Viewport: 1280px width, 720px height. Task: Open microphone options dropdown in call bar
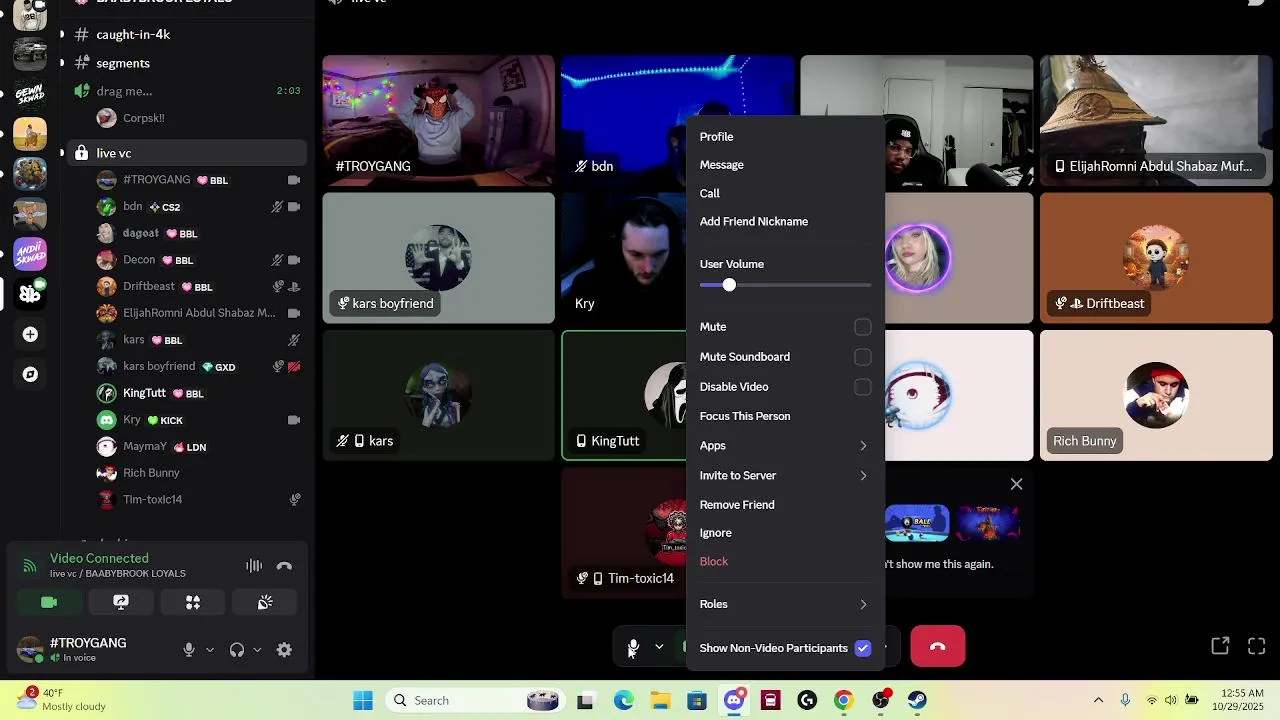click(659, 648)
